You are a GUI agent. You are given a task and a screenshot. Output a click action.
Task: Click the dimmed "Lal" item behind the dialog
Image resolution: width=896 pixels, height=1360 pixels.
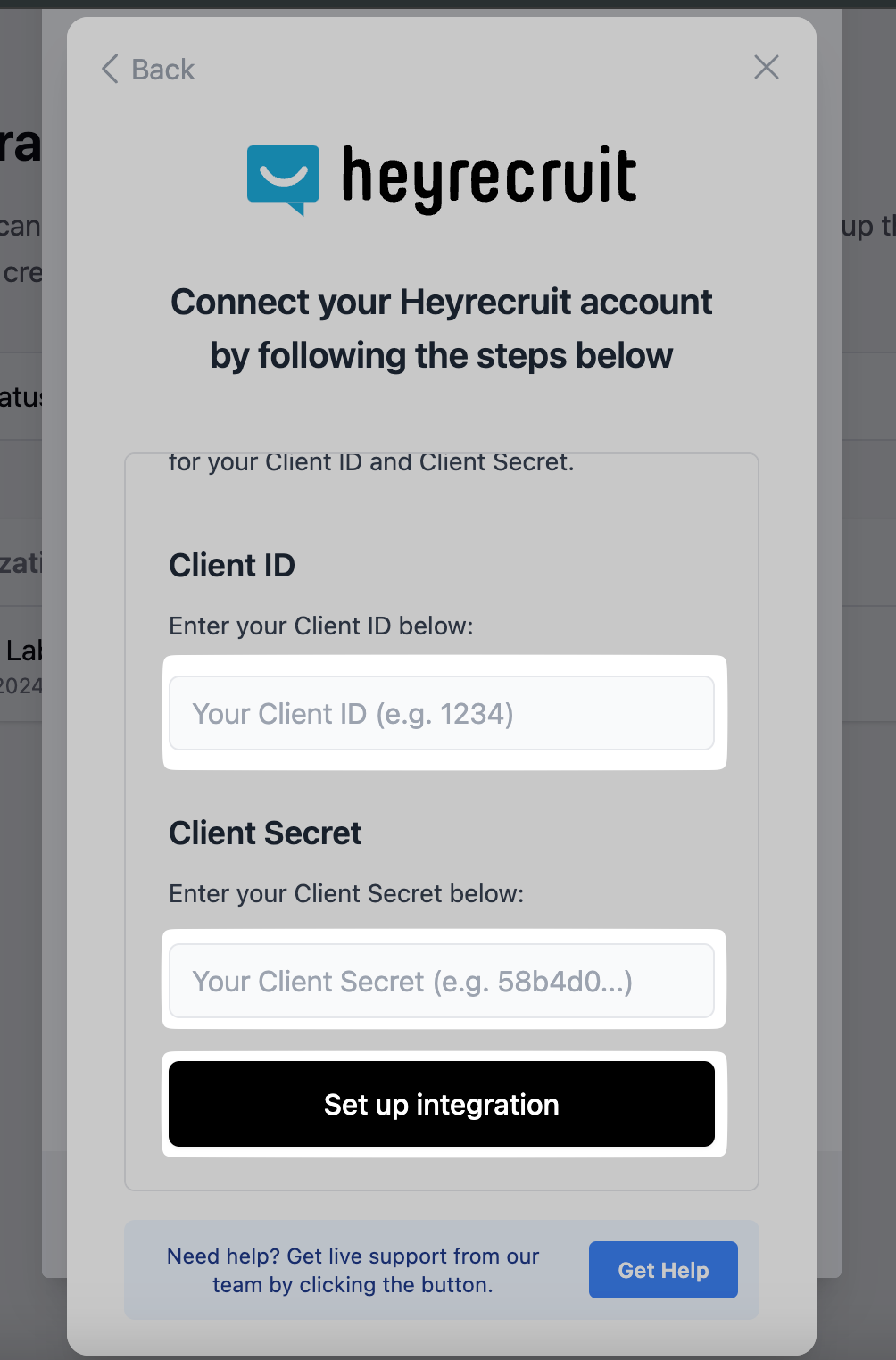[x=24, y=651]
